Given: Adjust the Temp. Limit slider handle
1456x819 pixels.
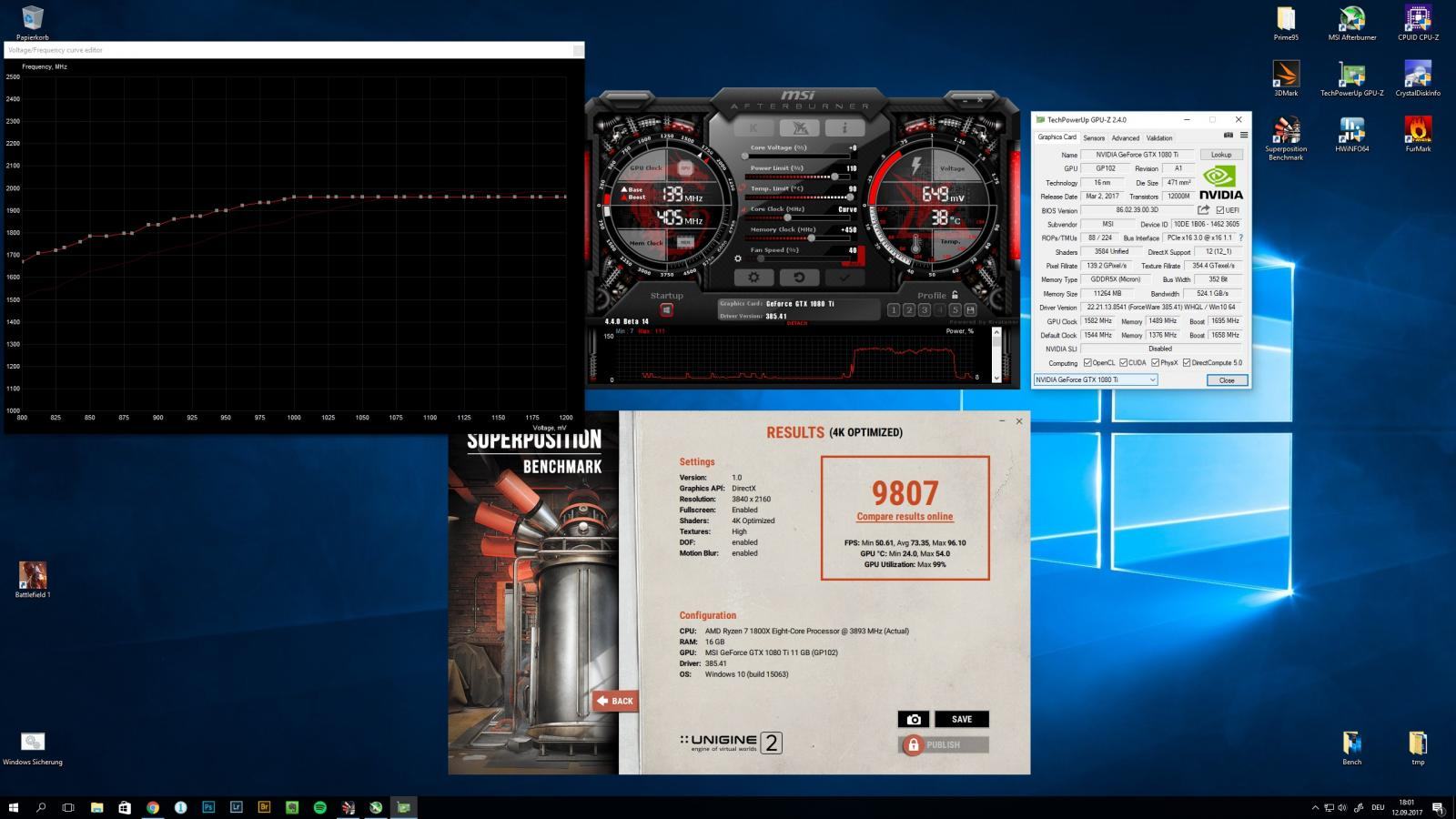Looking at the screenshot, I should pos(850,197).
